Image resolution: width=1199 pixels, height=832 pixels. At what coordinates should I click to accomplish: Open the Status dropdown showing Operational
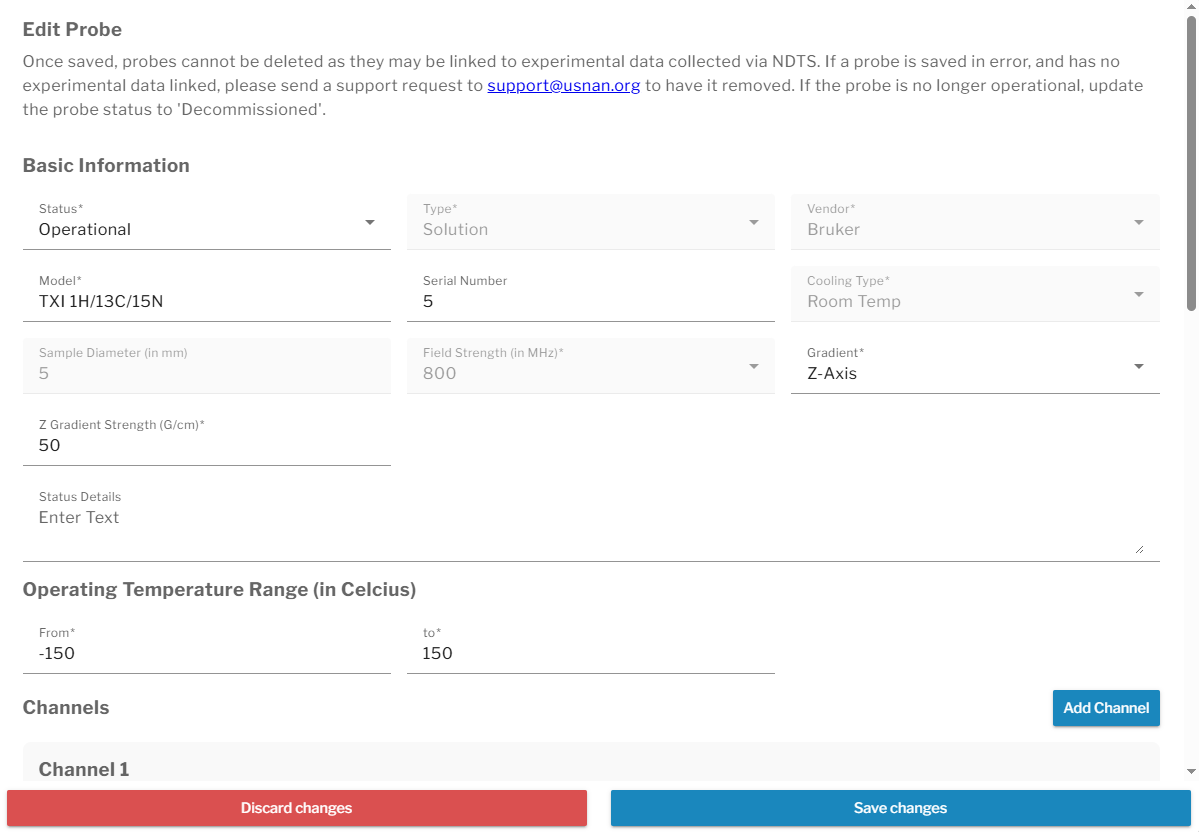(206, 222)
